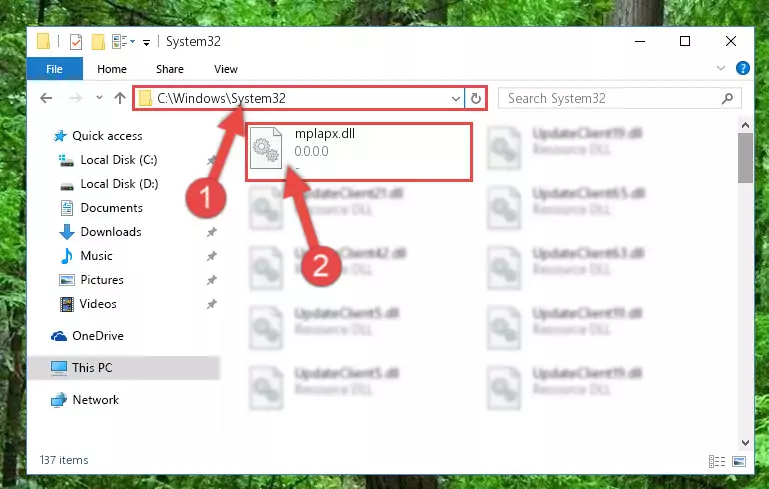Click the Properties quick access toolbar icon
The width and height of the screenshot is (769, 489).
tap(76, 42)
